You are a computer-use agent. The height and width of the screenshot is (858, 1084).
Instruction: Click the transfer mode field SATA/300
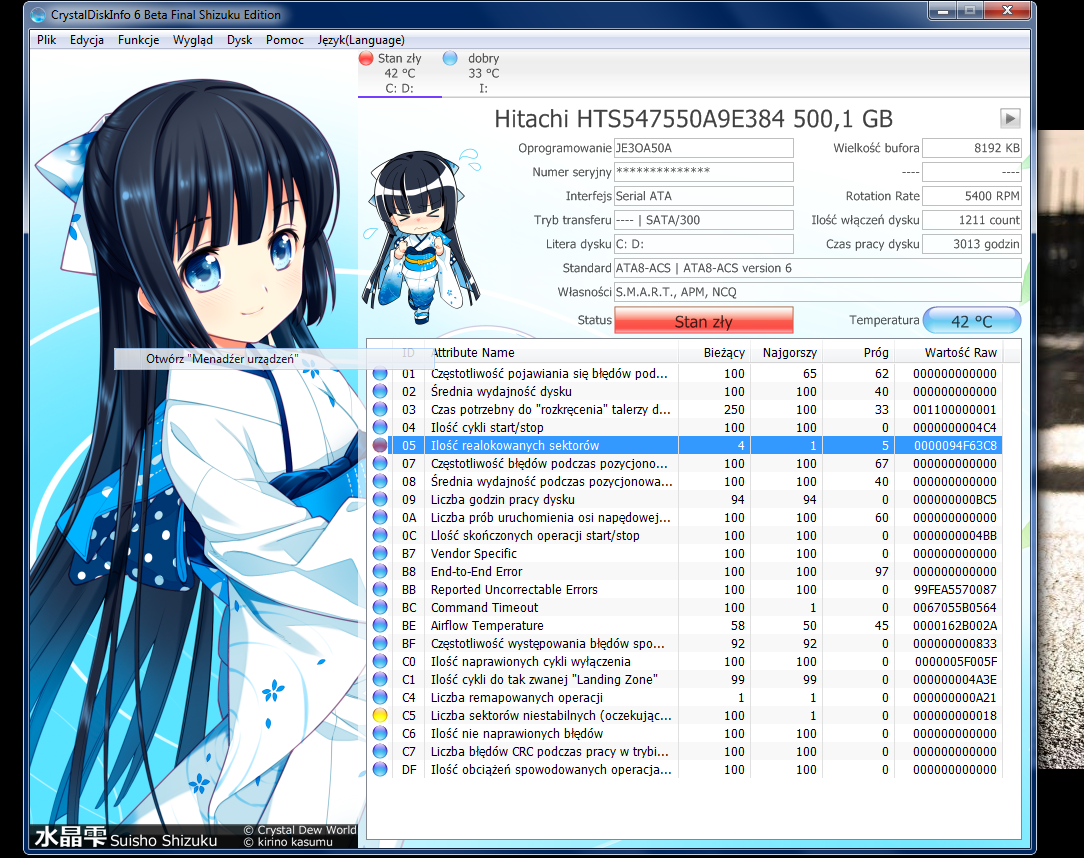704,220
